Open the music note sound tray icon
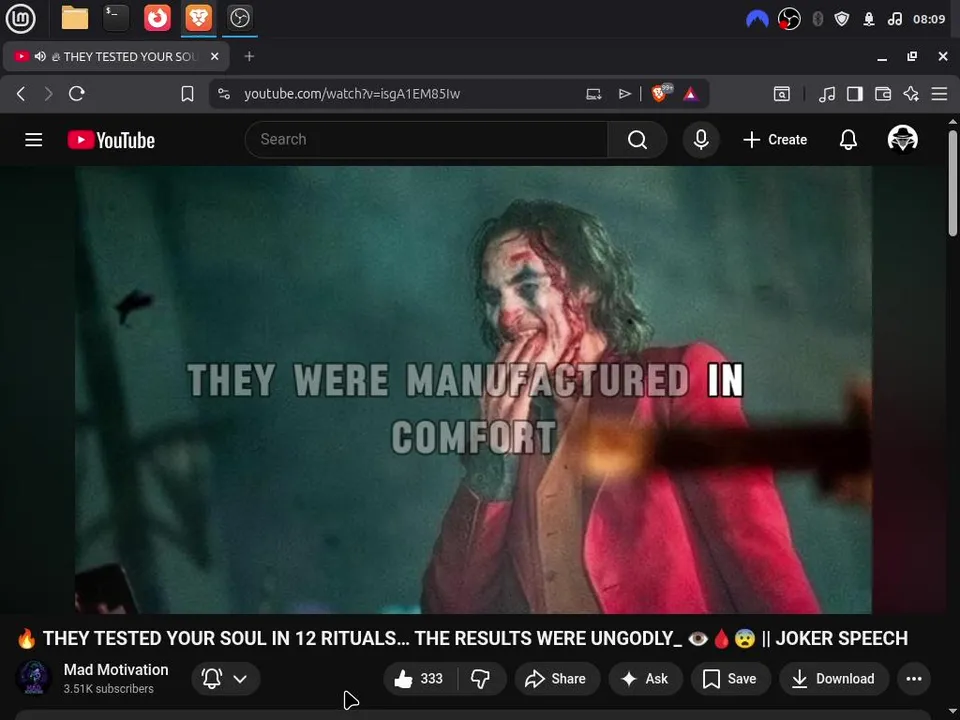This screenshot has width=960, height=720. [894, 20]
